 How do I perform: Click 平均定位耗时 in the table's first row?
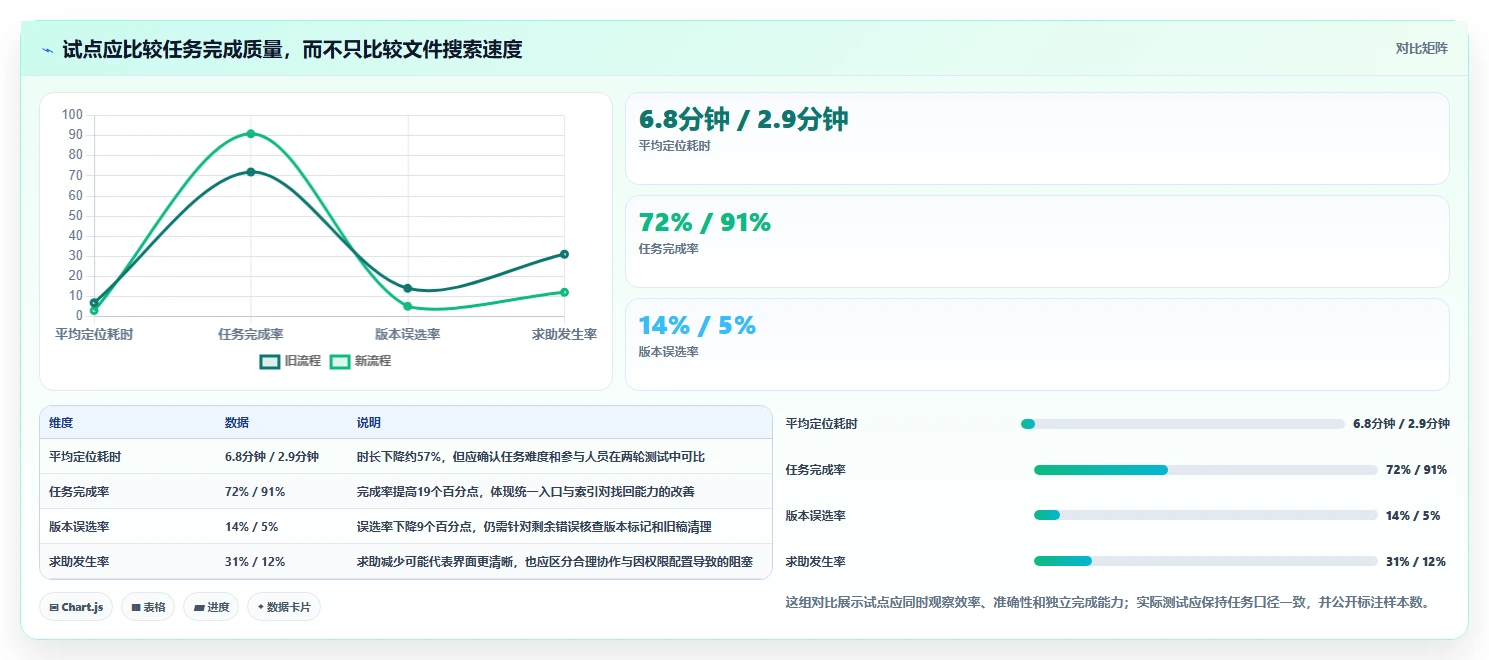click(x=85, y=457)
